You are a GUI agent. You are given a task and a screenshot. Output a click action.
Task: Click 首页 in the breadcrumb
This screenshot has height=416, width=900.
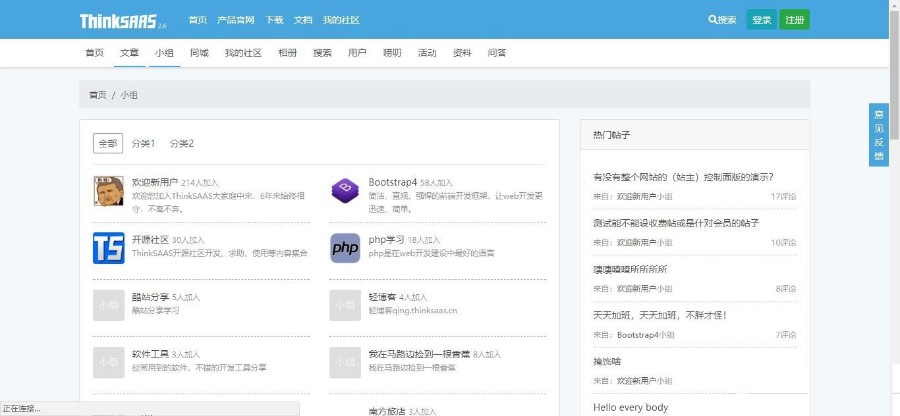(98, 95)
